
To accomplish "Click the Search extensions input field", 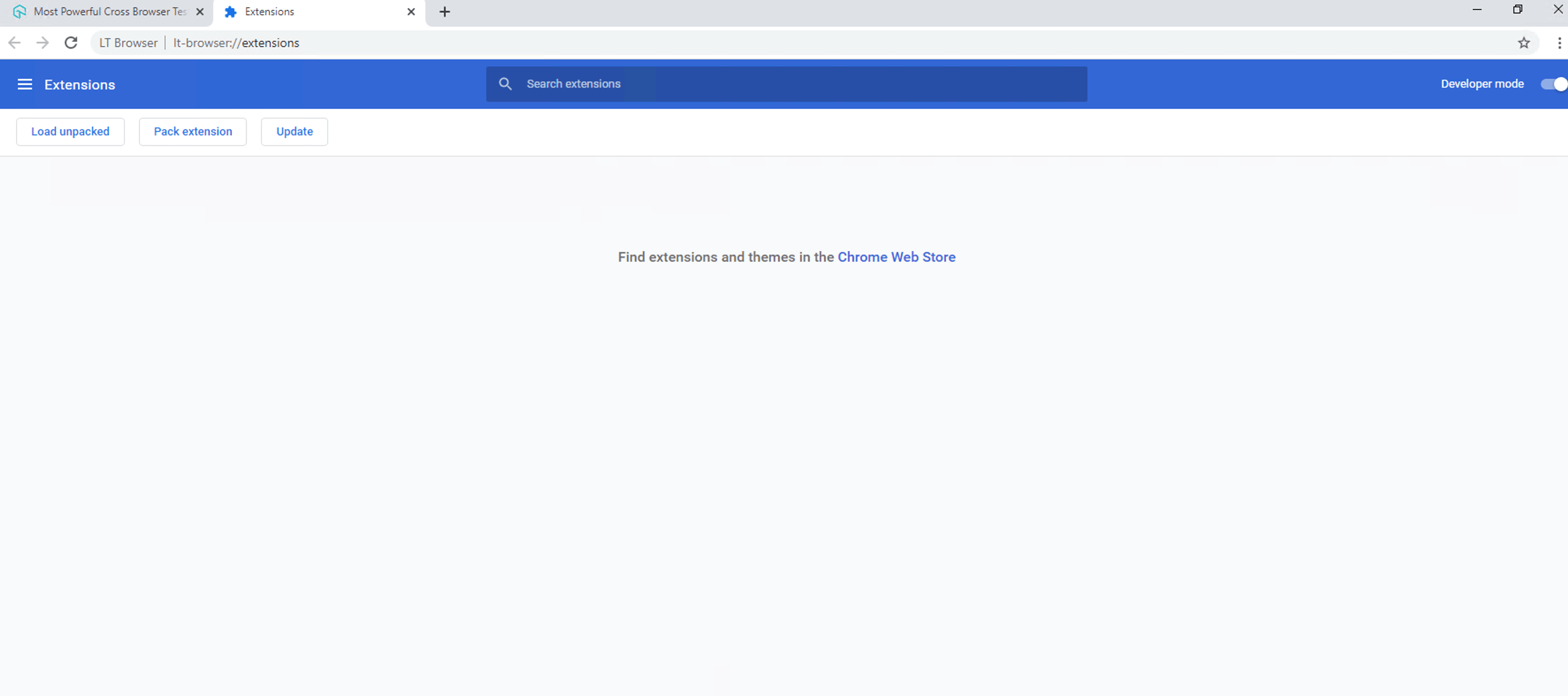I will pos(786,84).
